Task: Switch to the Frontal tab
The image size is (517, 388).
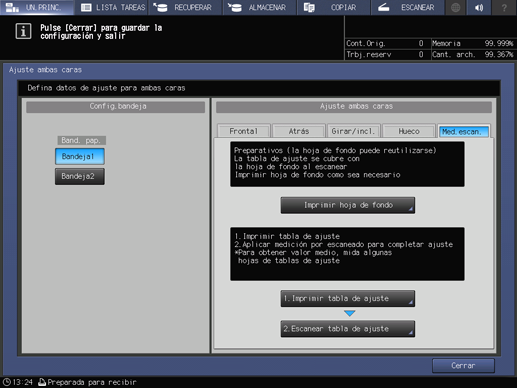Action: [x=243, y=131]
